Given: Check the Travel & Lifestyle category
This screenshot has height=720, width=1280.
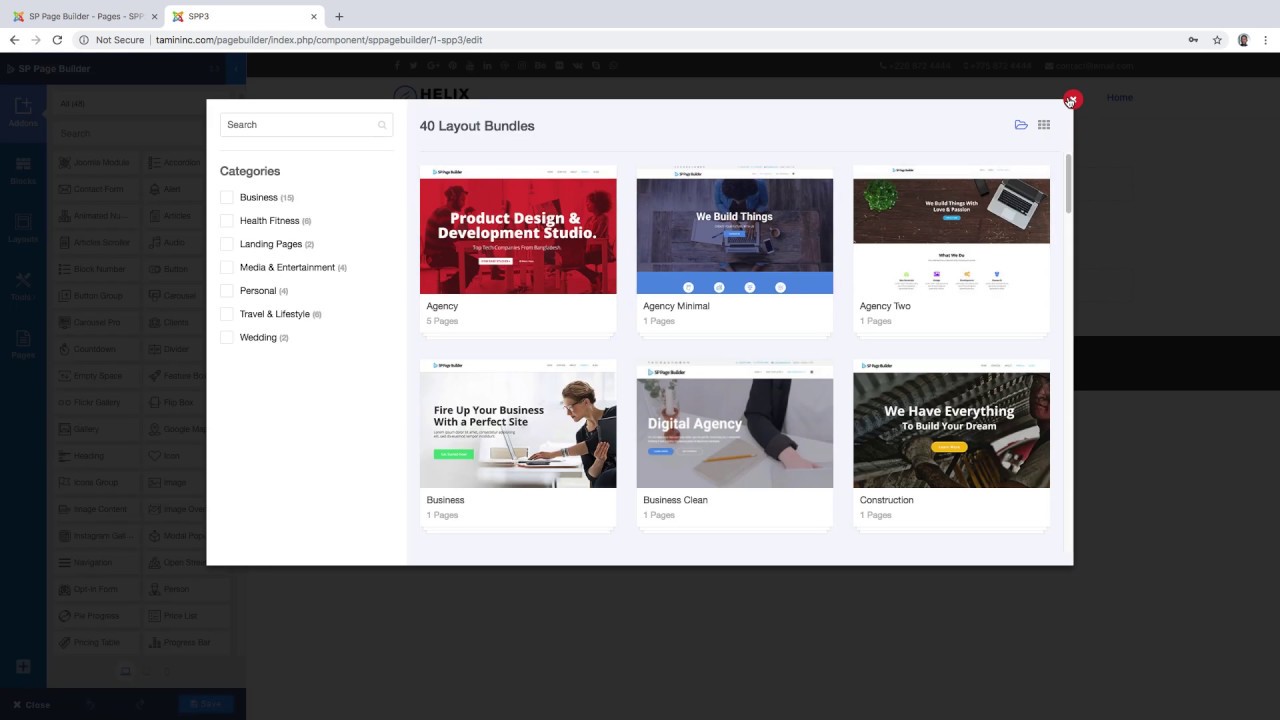Looking at the screenshot, I should point(227,314).
